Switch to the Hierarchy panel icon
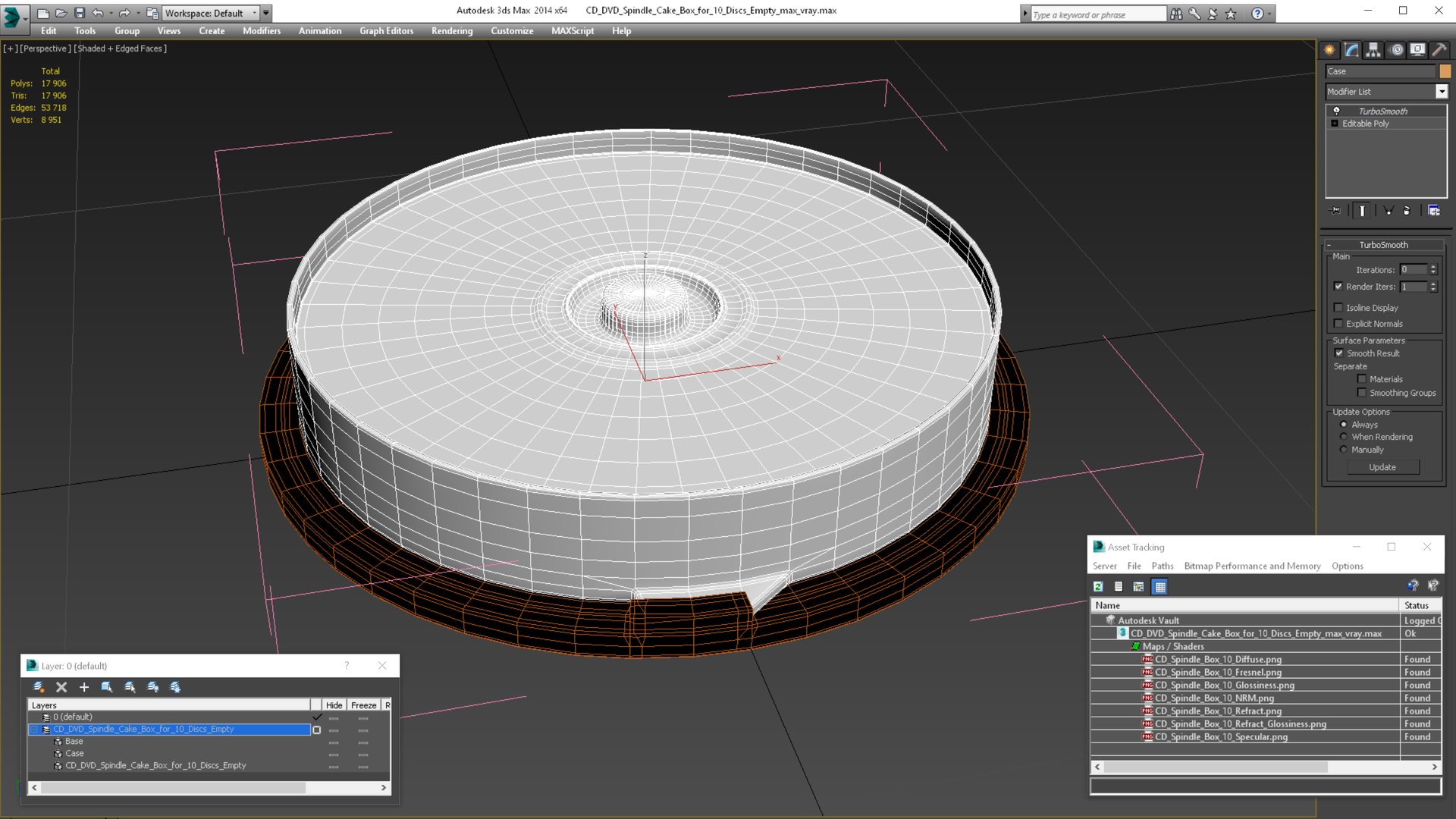The image size is (1456, 819). pos(1373,50)
